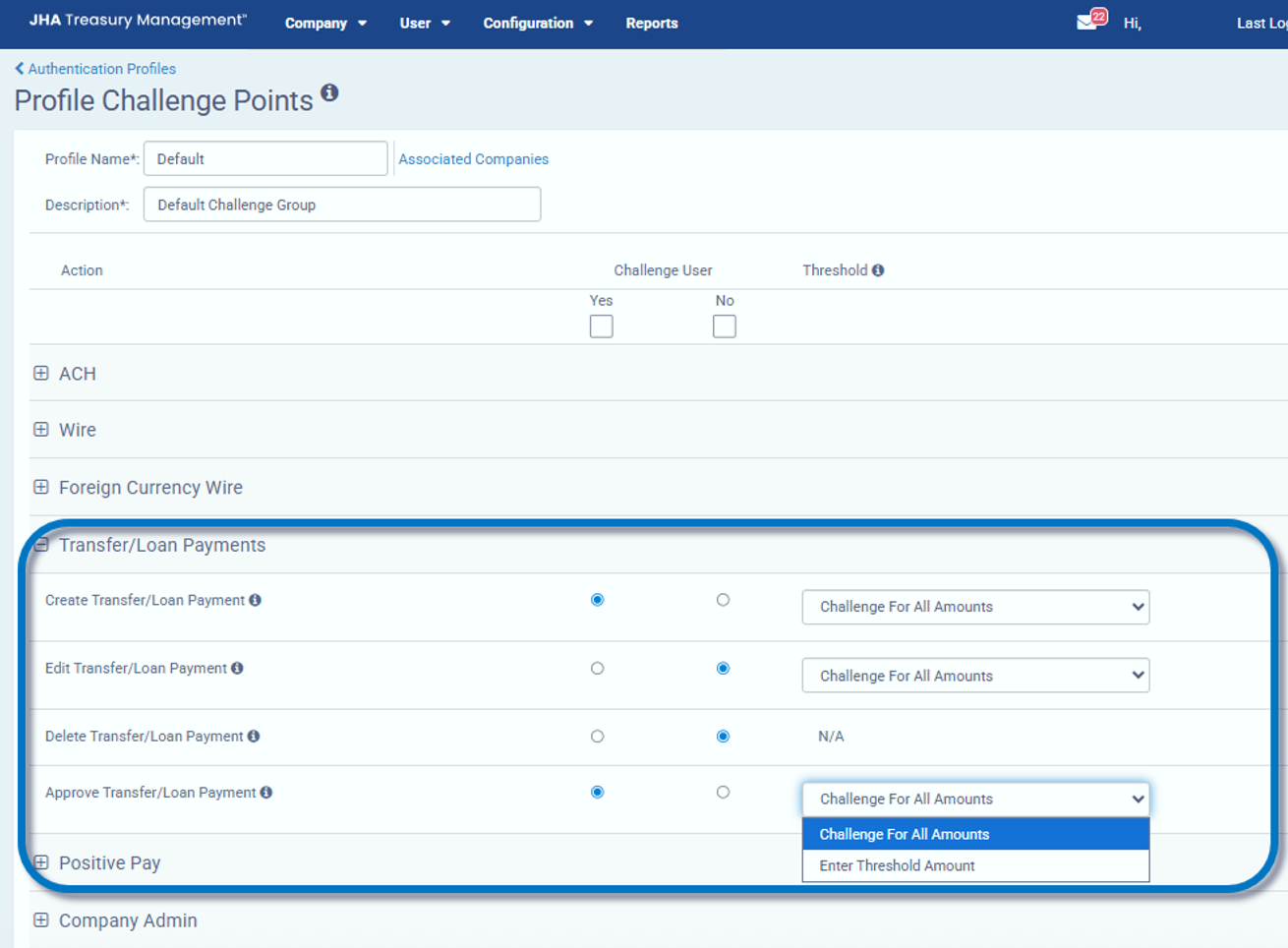The image size is (1288, 948).
Task: Check the Challenge User Yes checkbox
Action: pos(601,326)
